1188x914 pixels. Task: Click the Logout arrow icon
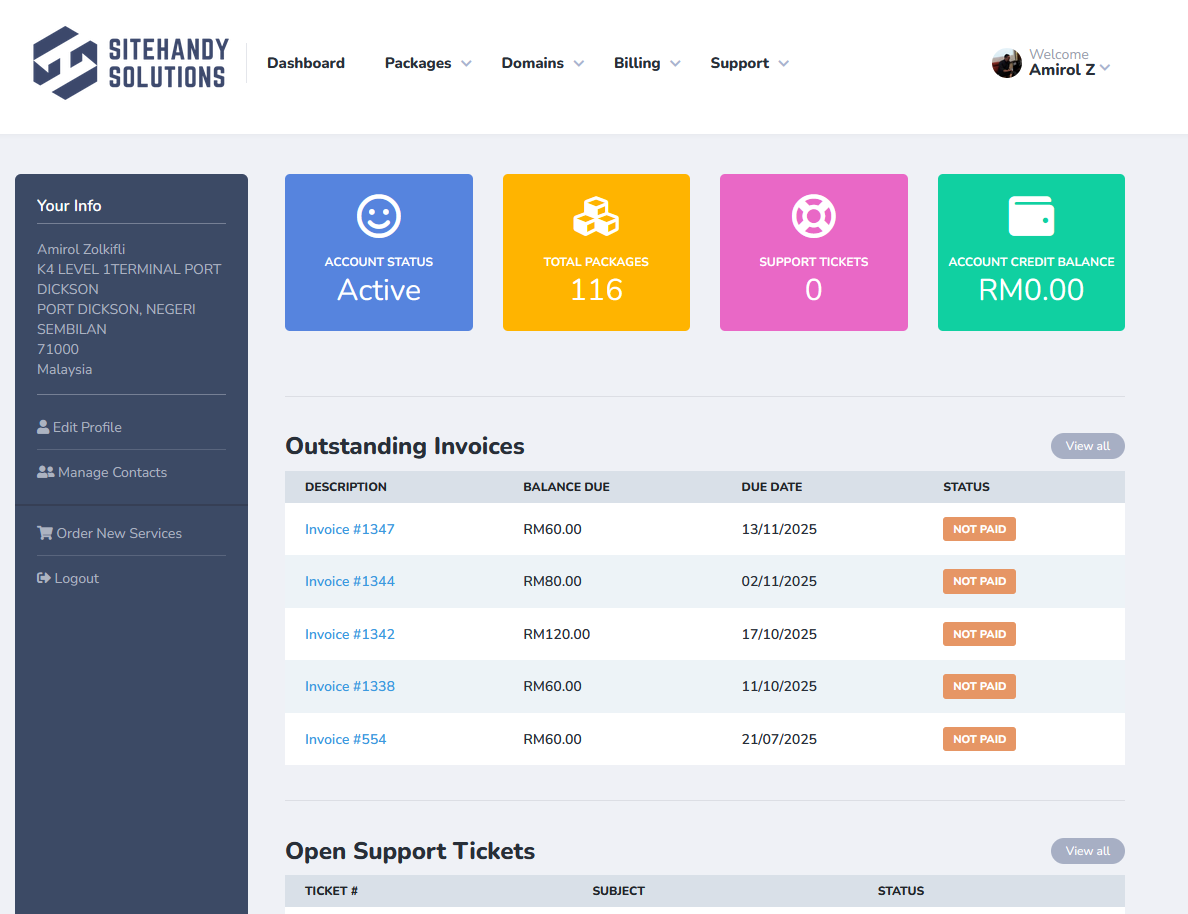pyautogui.click(x=43, y=577)
